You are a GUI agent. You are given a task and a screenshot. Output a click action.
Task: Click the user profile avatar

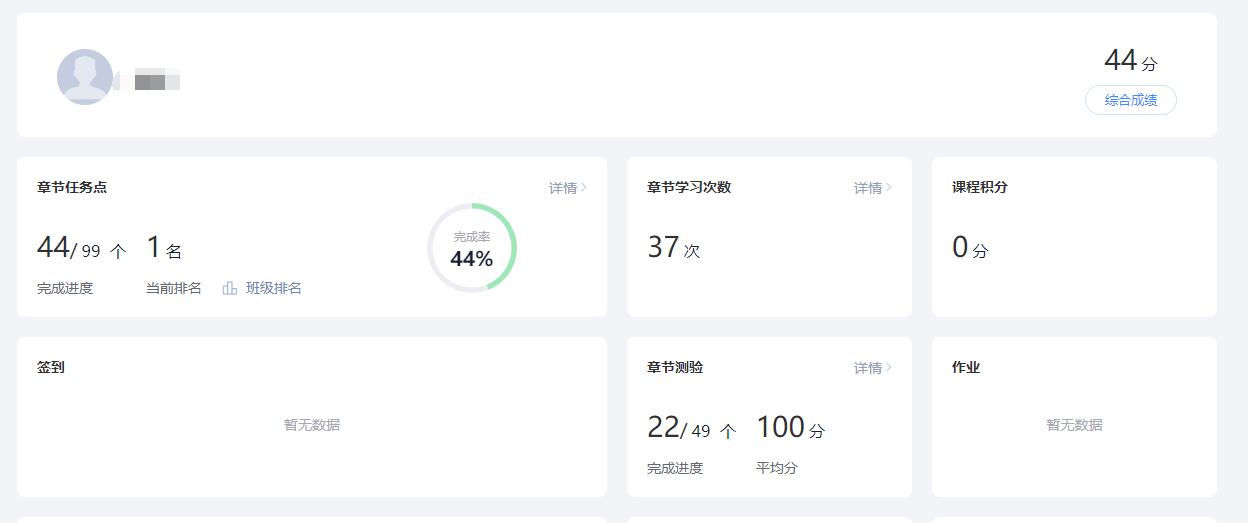(84, 77)
